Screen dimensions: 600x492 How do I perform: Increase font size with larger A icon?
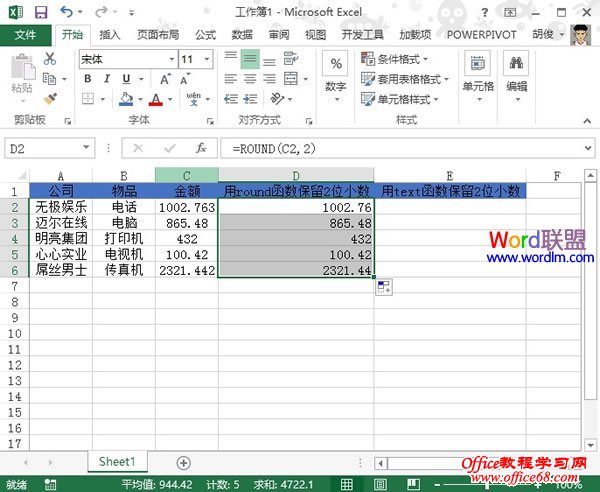point(165,79)
